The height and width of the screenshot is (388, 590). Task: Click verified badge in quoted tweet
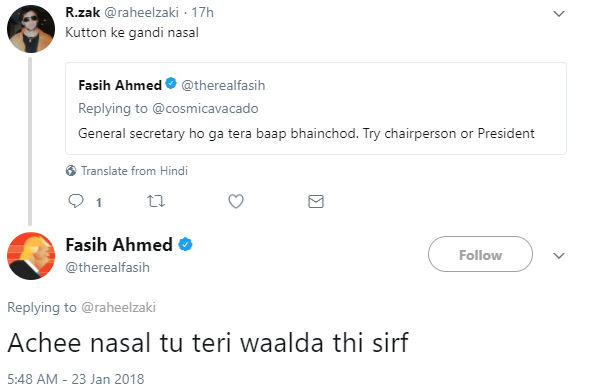(x=171, y=84)
